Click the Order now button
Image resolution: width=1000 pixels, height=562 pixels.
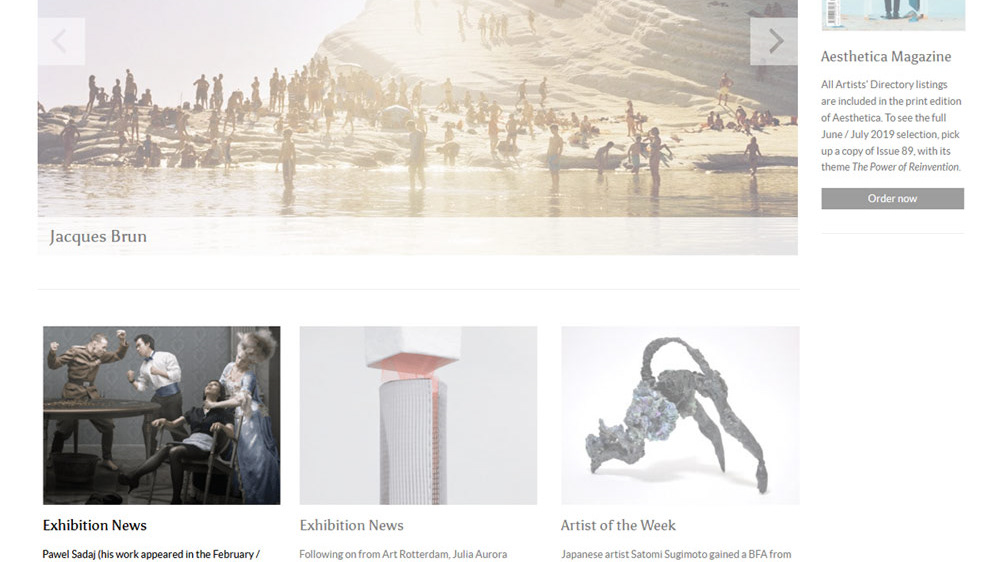coord(892,198)
